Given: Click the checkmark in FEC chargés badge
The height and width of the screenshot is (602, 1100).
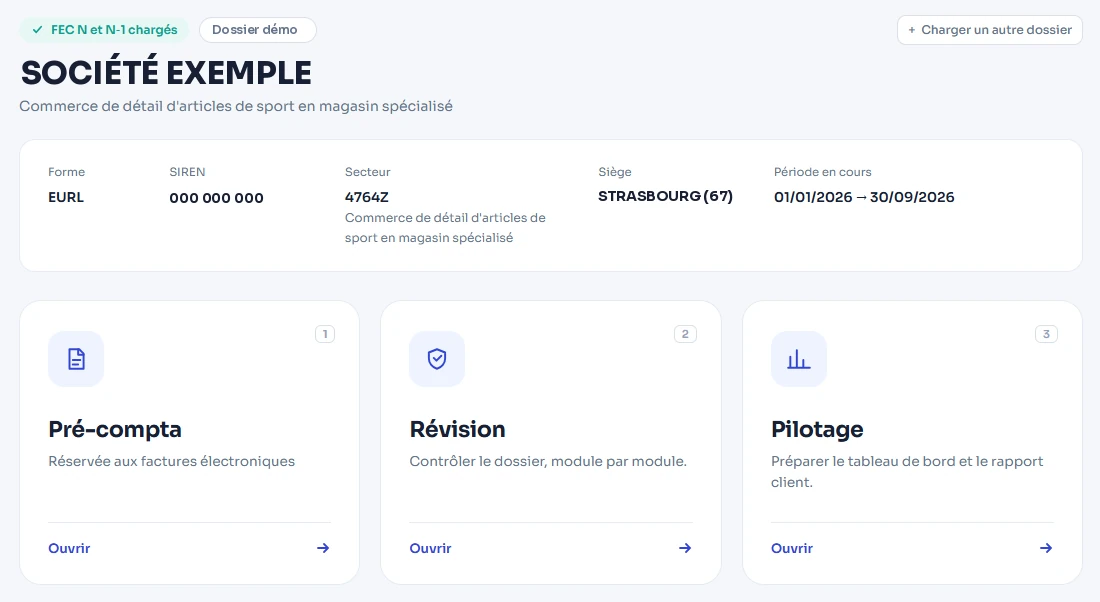Looking at the screenshot, I should pos(37,29).
